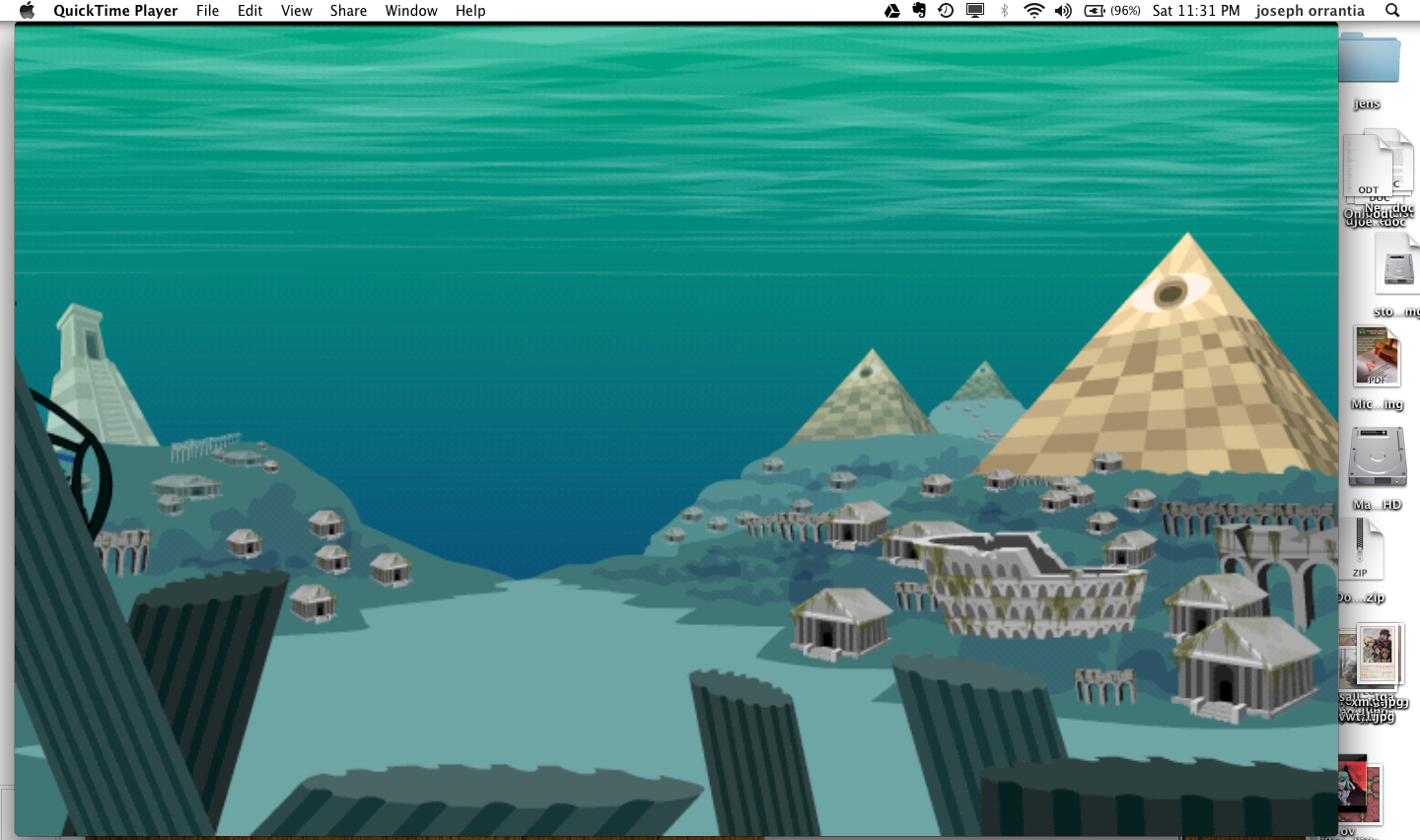Open the Wi-Fi status menu
Screen dimensions: 1420x840
click(1033, 11)
